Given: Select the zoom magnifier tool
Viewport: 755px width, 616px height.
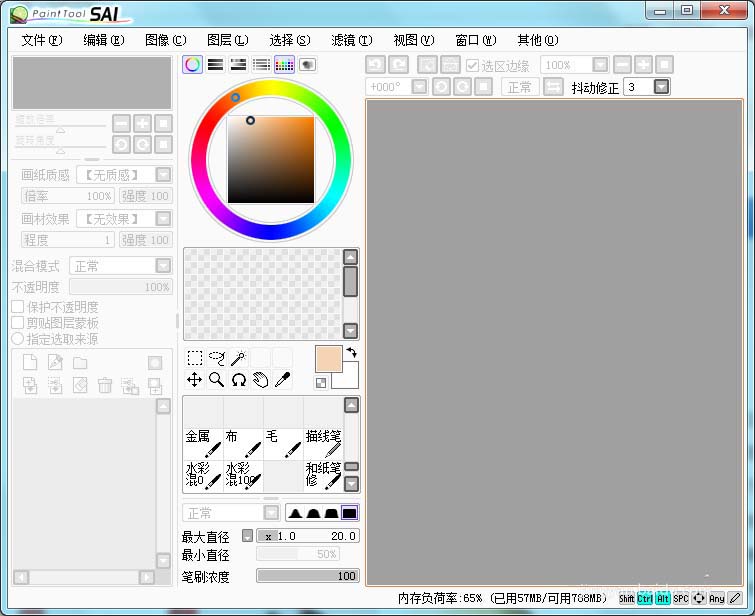Looking at the screenshot, I should tap(216, 380).
